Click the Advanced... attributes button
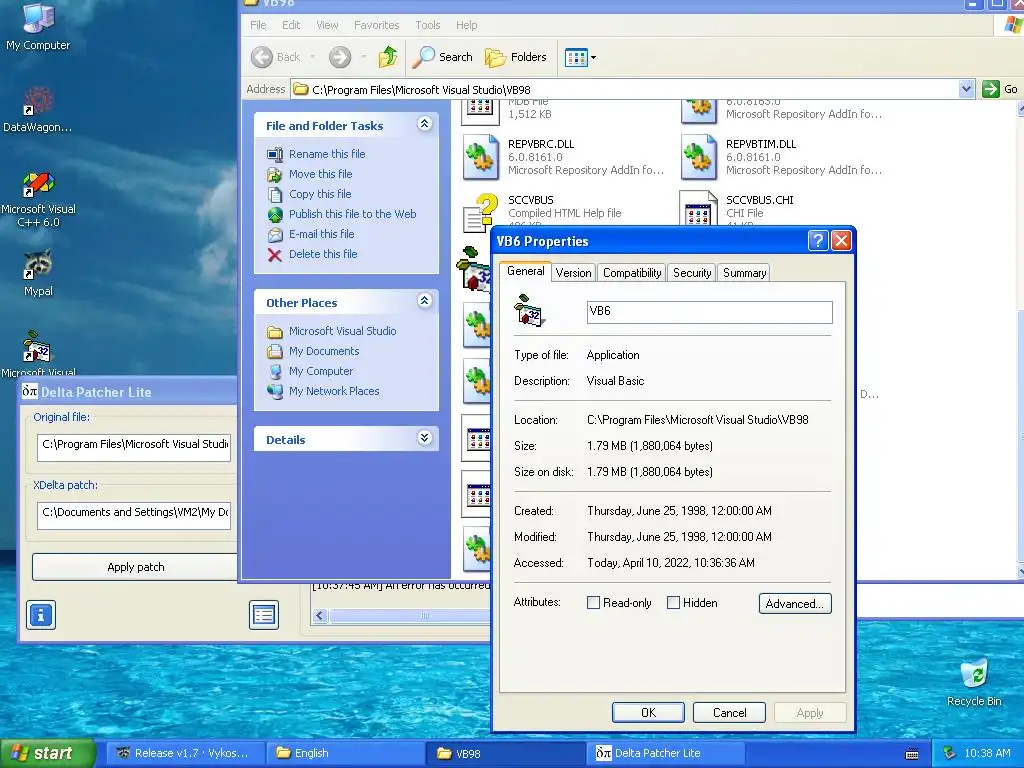 tap(795, 603)
